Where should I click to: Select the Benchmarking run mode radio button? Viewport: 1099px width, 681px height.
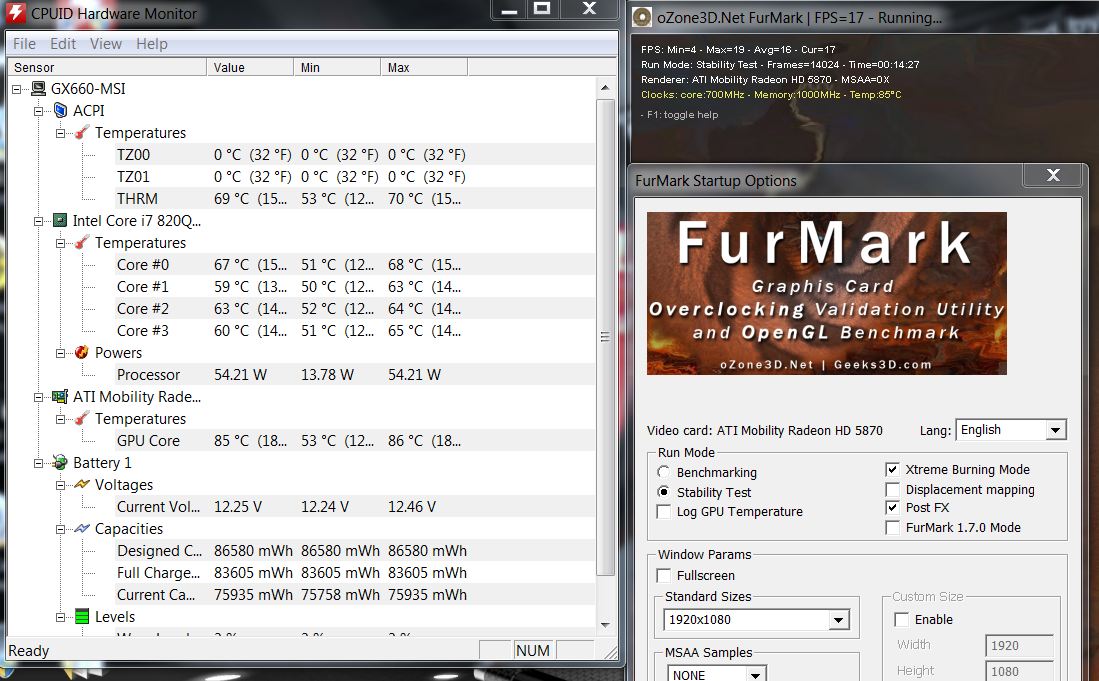(664, 472)
